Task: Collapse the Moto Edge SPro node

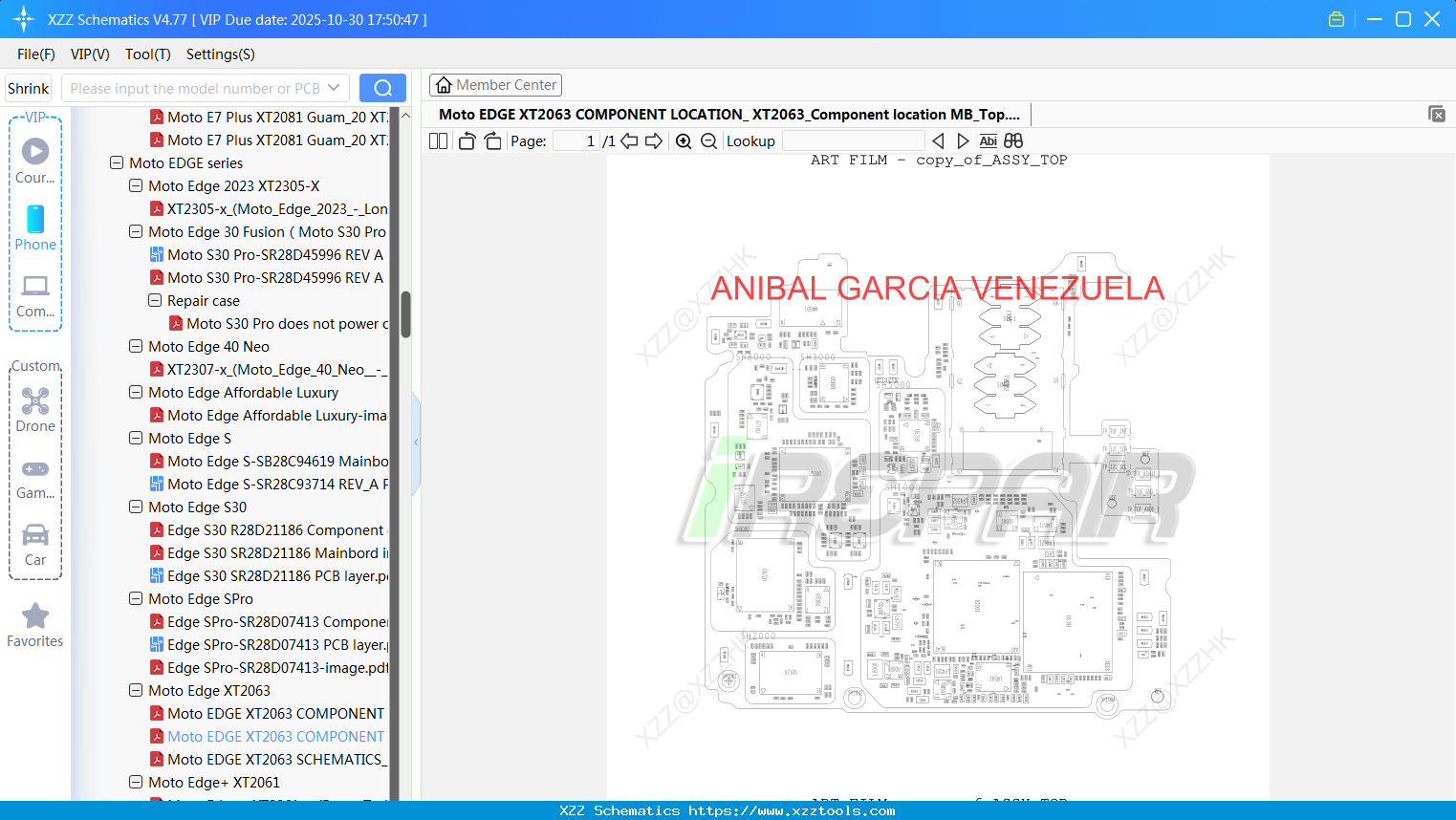Action: pyautogui.click(x=136, y=598)
